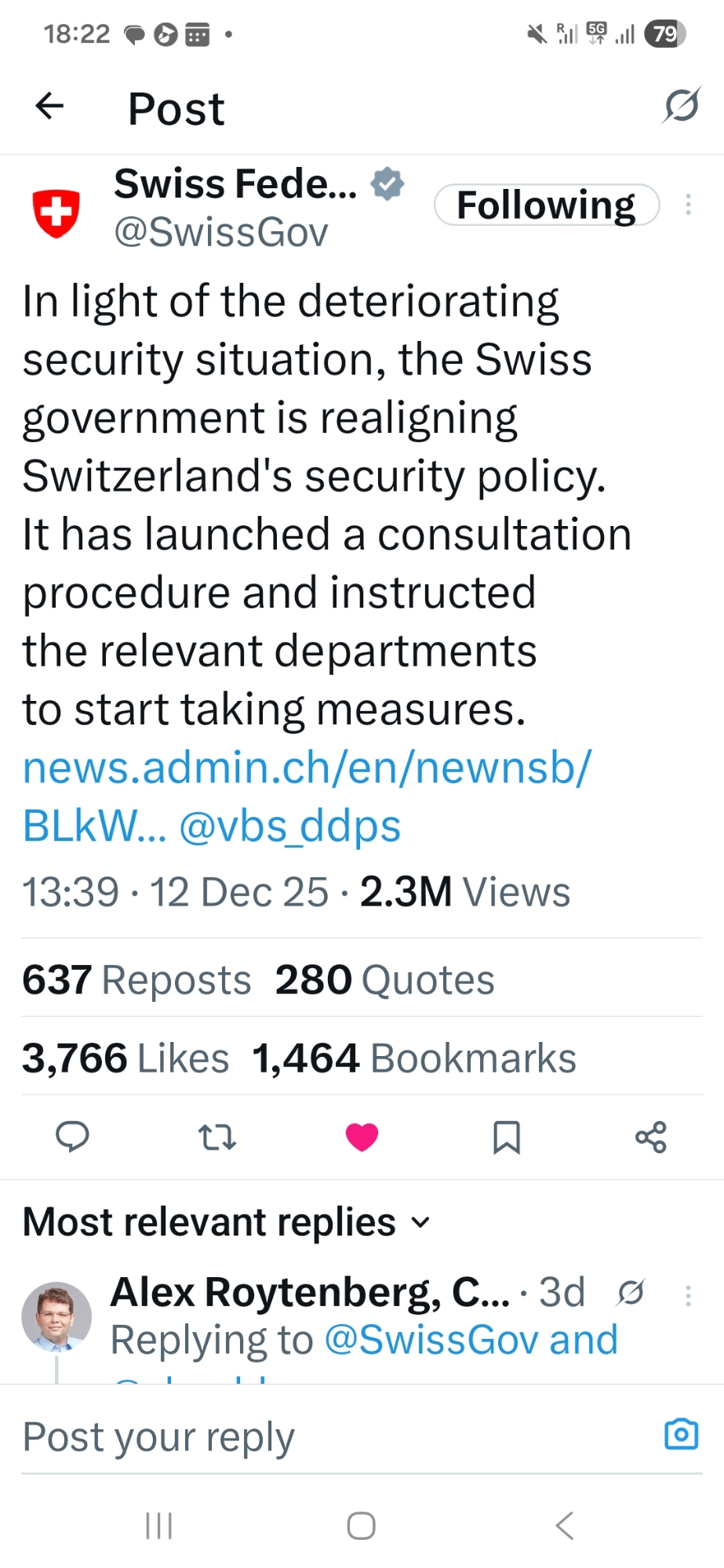Viewport: 724px width, 1568px height.
Task: Tap the Post your reply field
Action: 314,1436
